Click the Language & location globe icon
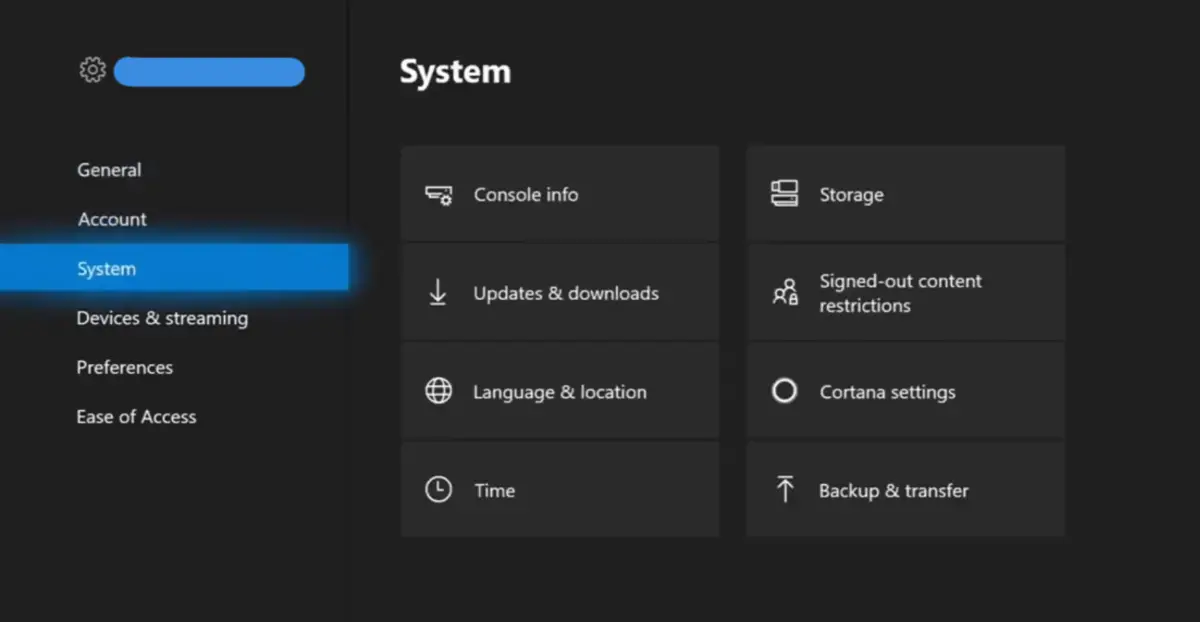The image size is (1200, 622). coord(438,392)
